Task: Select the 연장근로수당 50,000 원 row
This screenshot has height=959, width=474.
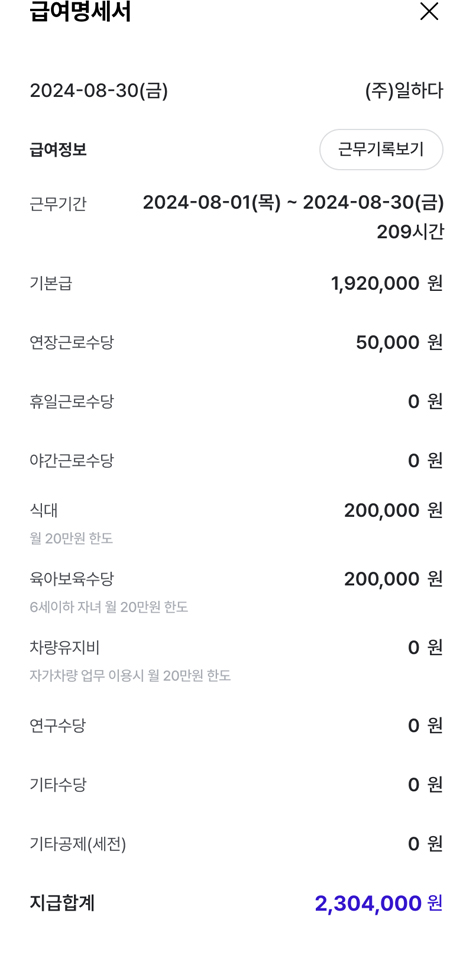Action: click(x=237, y=342)
